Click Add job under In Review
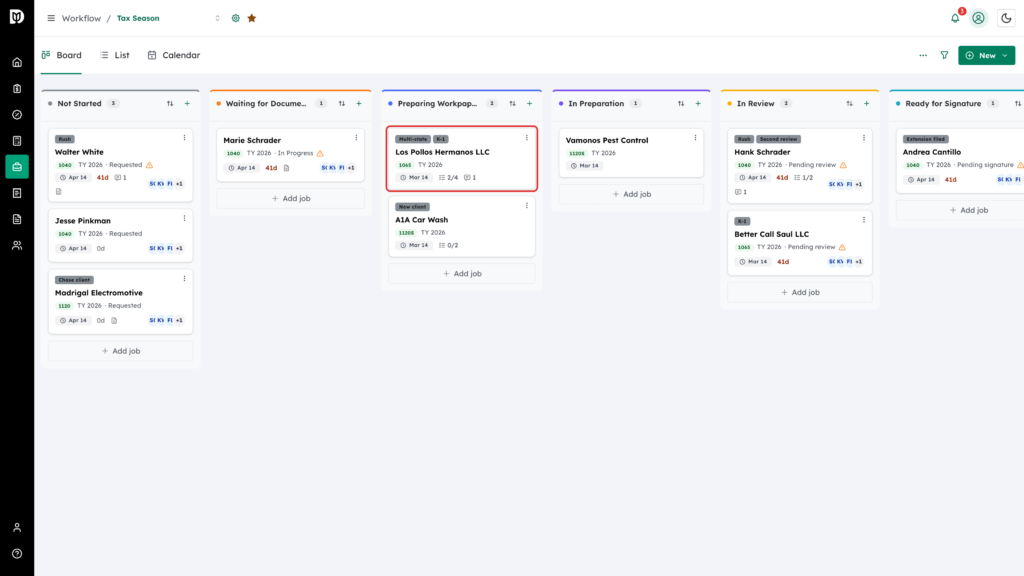 pos(800,293)
